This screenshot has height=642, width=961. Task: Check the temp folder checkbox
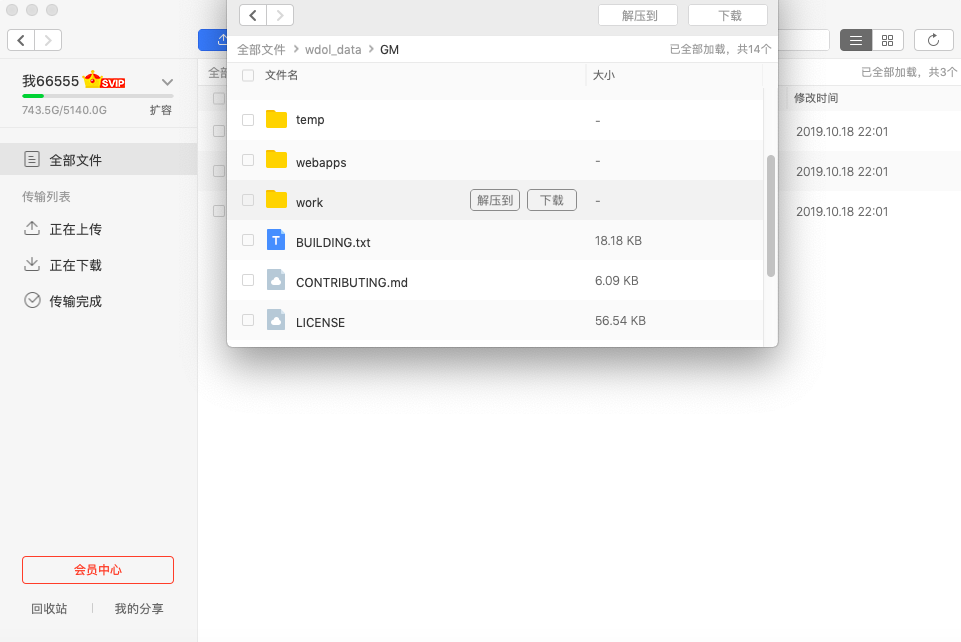248,119
